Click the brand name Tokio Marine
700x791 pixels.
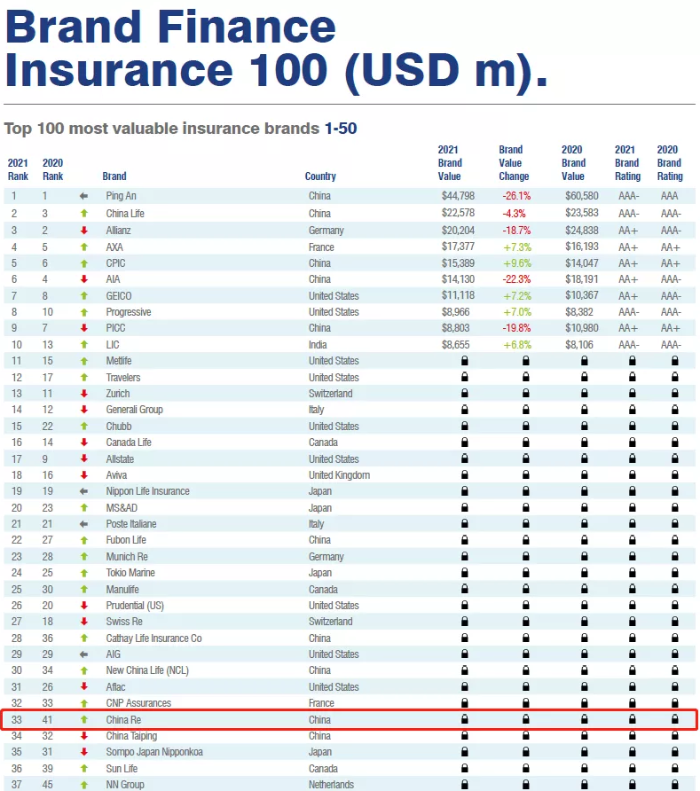pyautogui.click(x=130, y=573)
